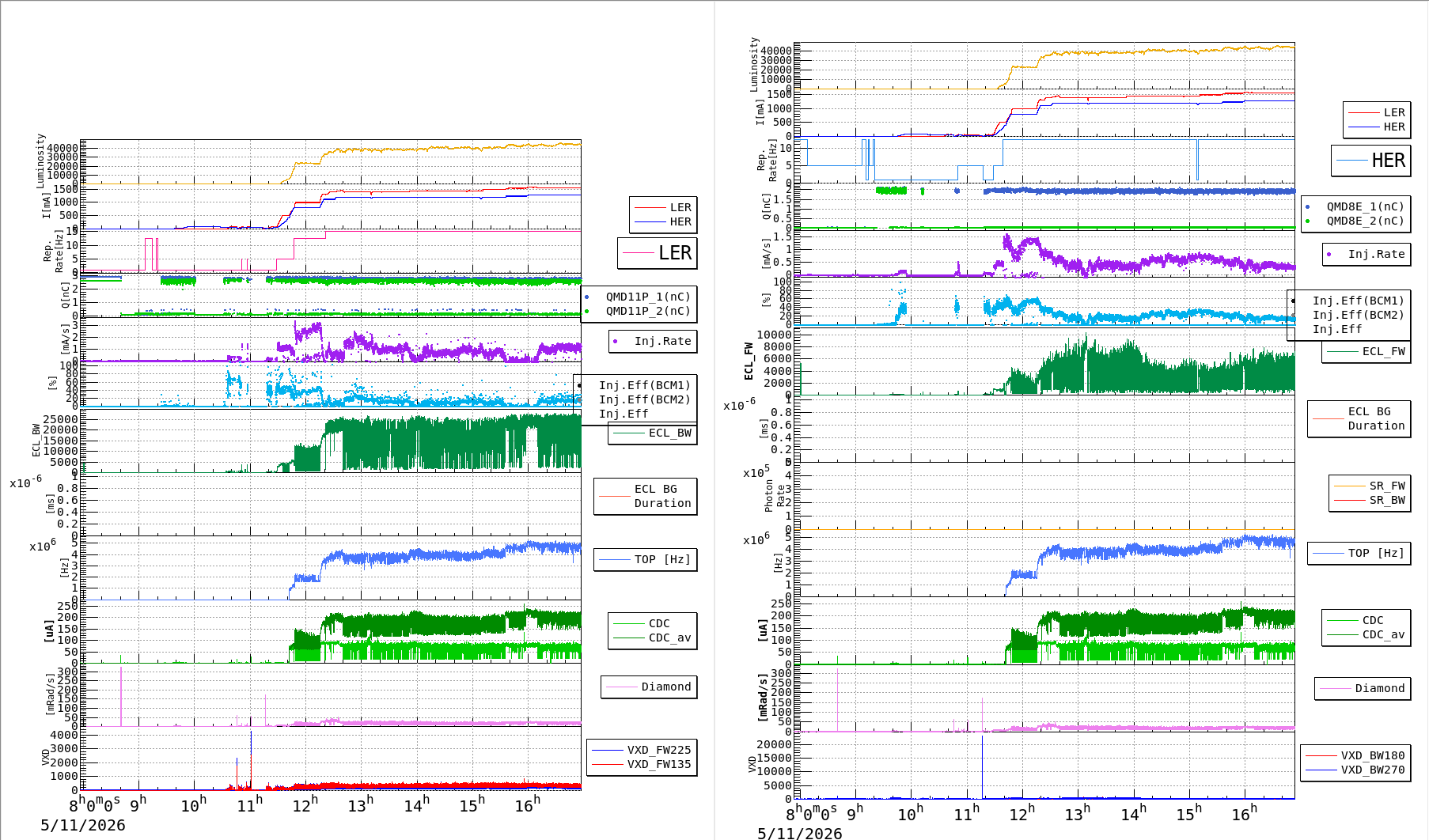
Task: Click the ECL_BW y-axis title
Action: click(x=36, y=441)
